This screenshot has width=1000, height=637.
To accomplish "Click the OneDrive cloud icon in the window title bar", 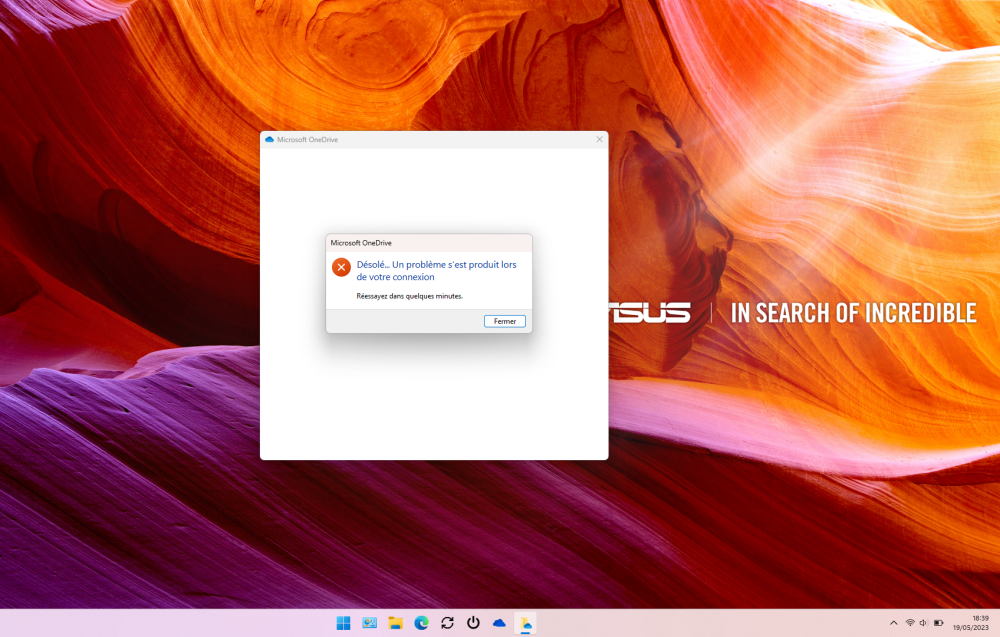I will coord(269,139).
